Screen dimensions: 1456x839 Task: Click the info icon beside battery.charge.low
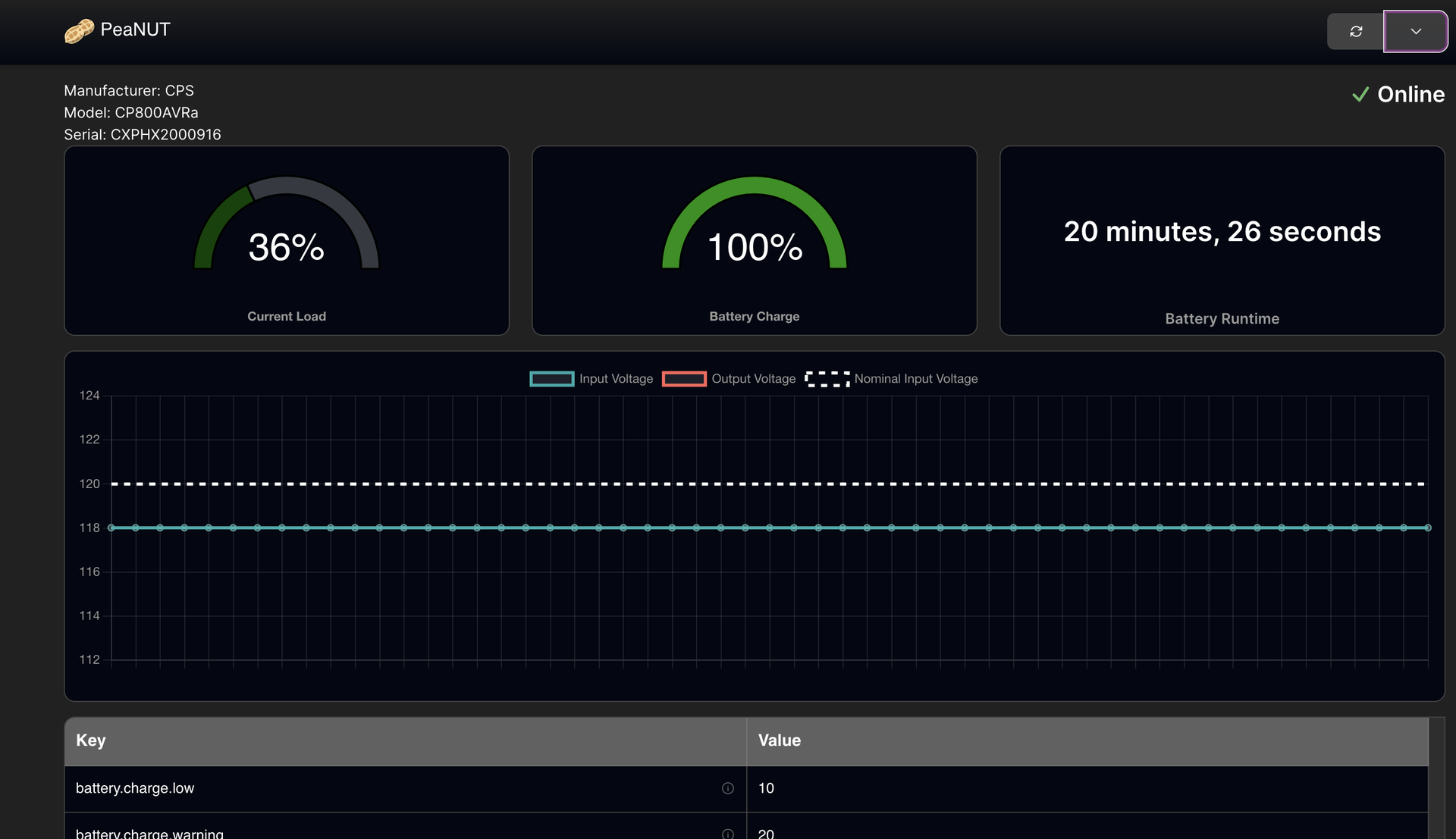click(728, 788)
